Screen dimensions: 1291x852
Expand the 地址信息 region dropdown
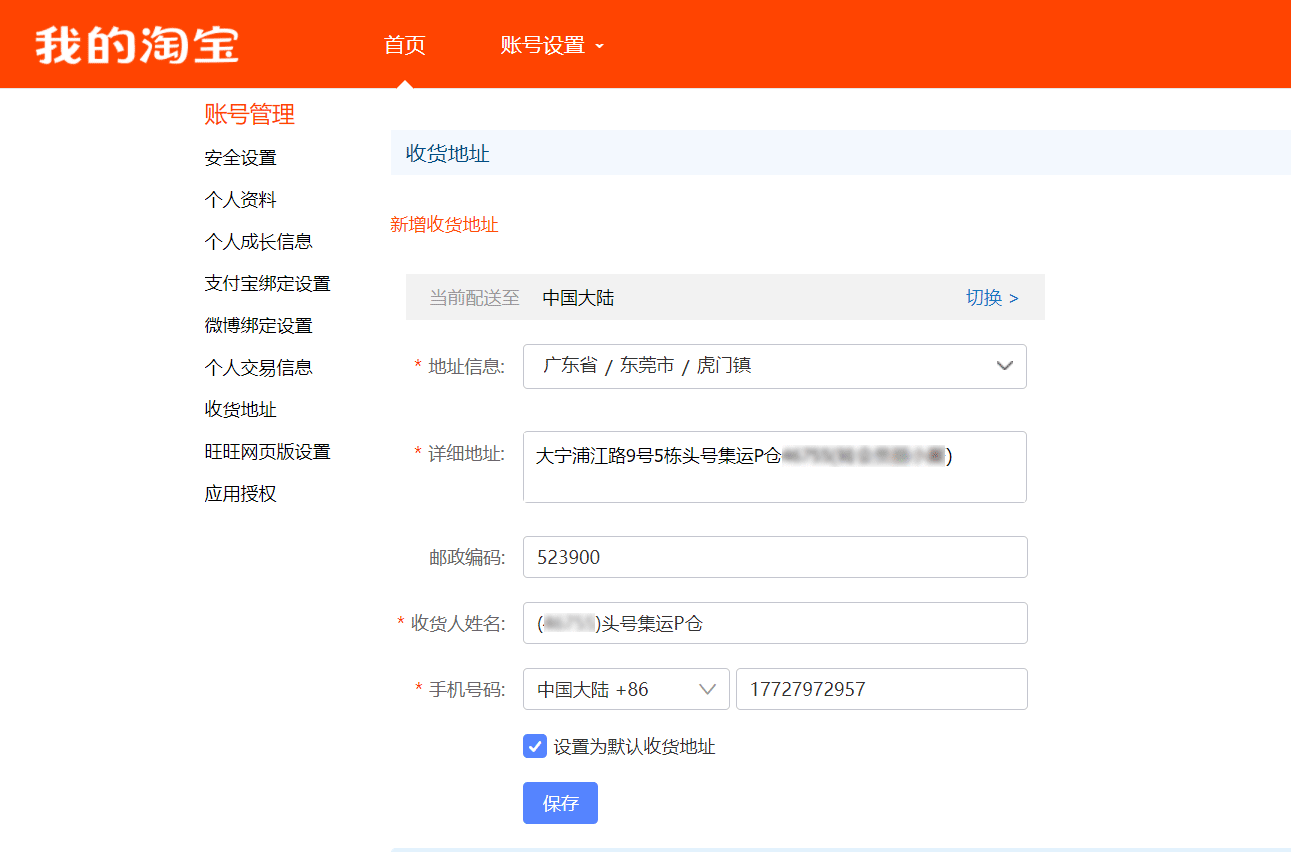click(774, 366)
